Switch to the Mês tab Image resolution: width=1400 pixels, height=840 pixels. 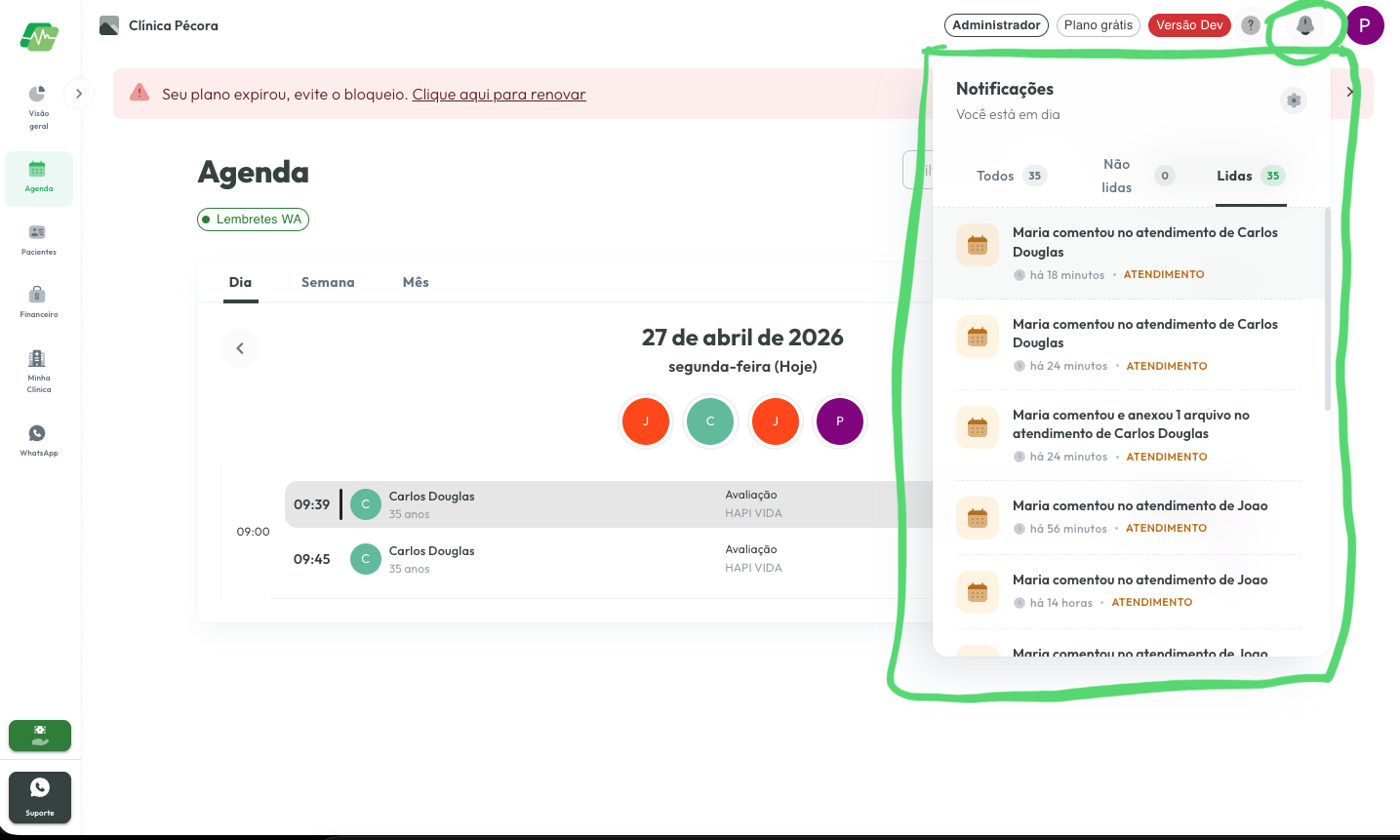click(x=416, y=282)
